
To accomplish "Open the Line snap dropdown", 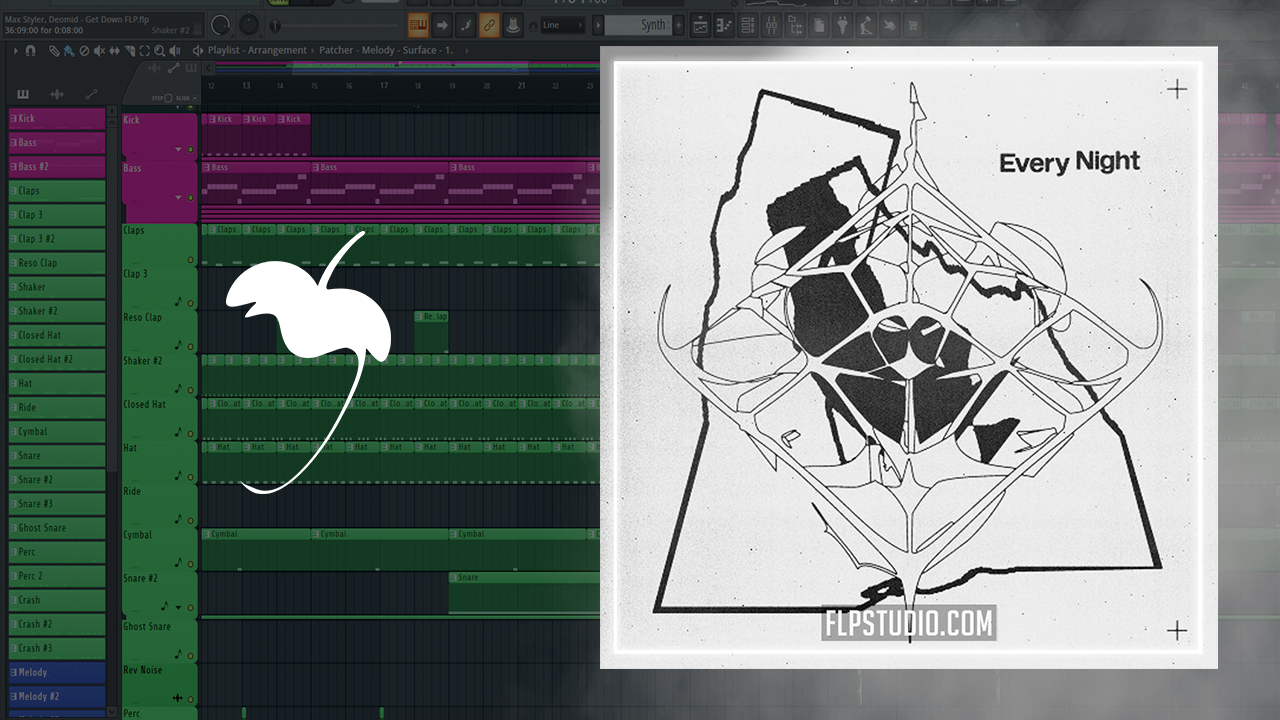I will coord(564,25).
